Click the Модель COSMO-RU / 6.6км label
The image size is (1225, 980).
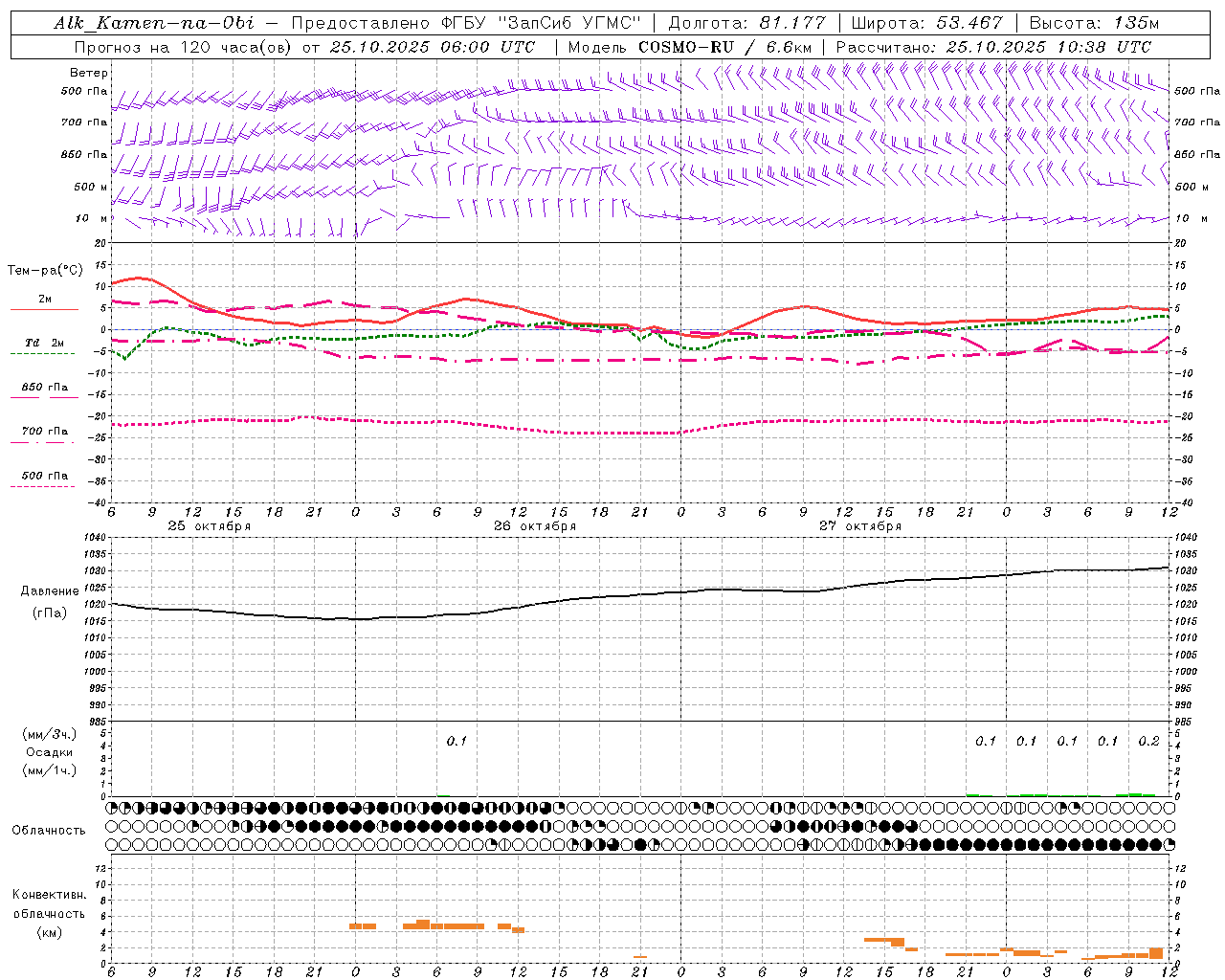pyautogui.click(x=689, y=47)
